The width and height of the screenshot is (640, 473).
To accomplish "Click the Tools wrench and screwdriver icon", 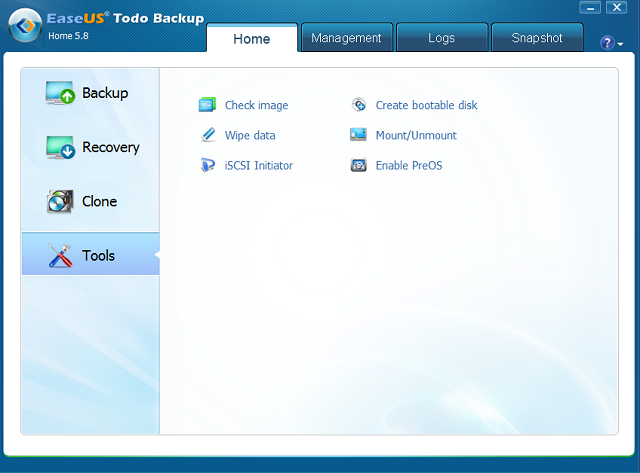I will point(60,256).
